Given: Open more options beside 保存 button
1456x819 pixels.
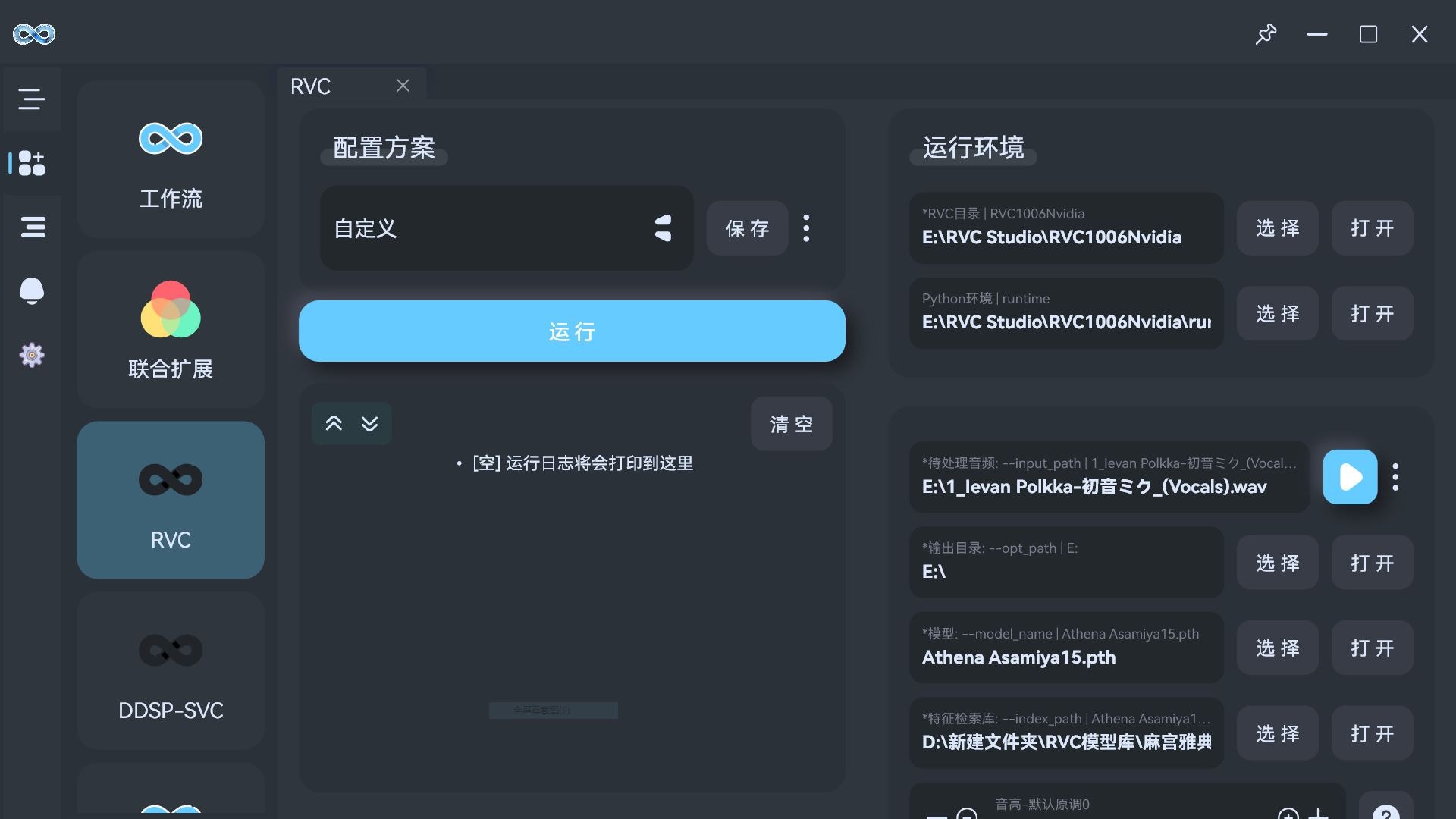Looking at the screenshot, I should pyautogui.click(x=806, y=228).
